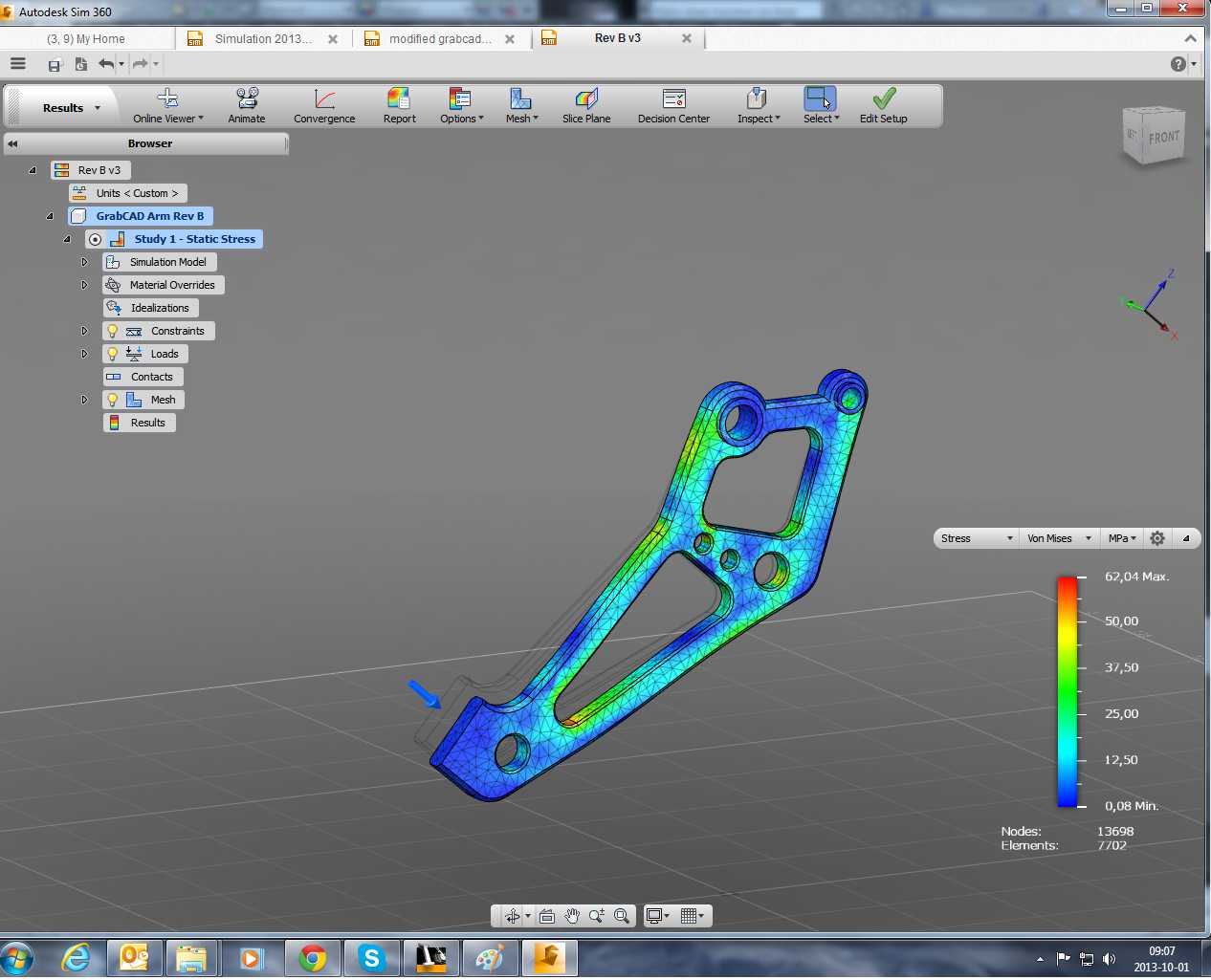Click the zoom-fit magnifier icon

(x=622, y=916)
